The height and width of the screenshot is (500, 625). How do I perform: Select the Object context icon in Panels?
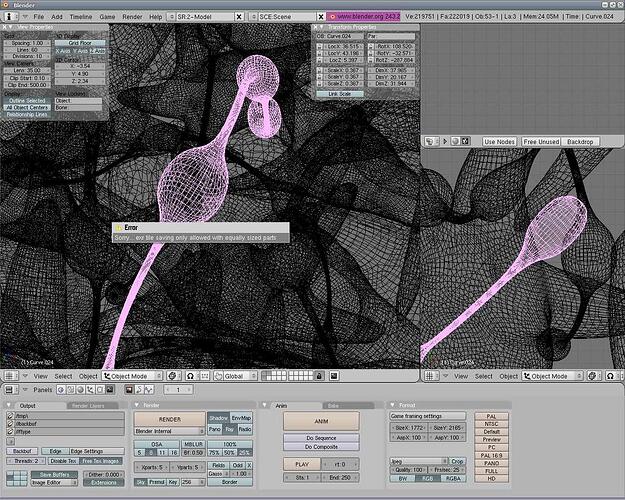(90, 390)
